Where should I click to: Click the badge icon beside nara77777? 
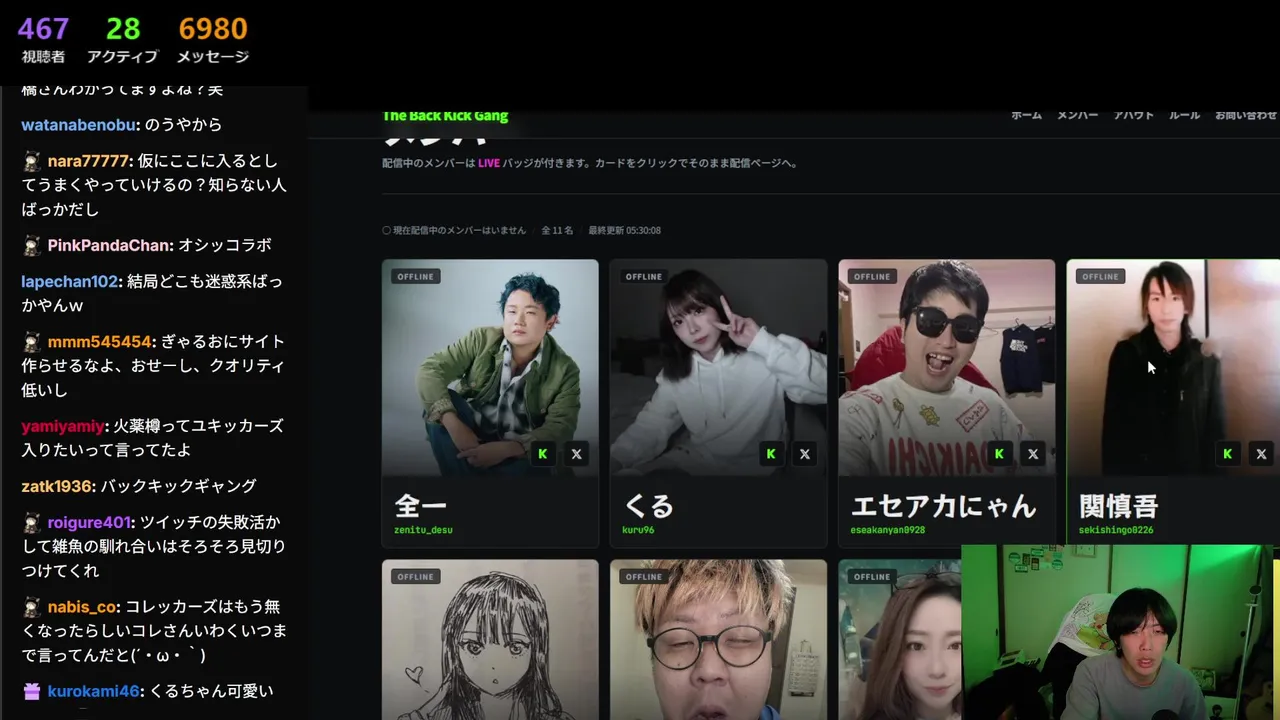[x=32, y=161]
